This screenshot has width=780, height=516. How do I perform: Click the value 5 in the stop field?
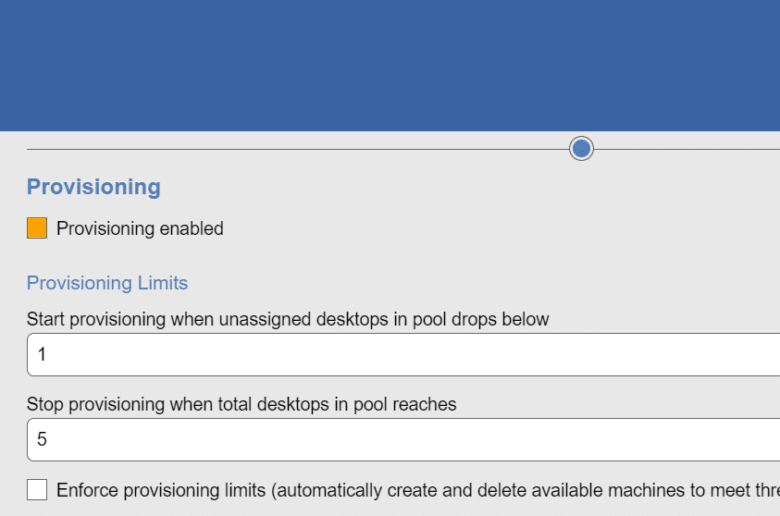pos(42,439)
